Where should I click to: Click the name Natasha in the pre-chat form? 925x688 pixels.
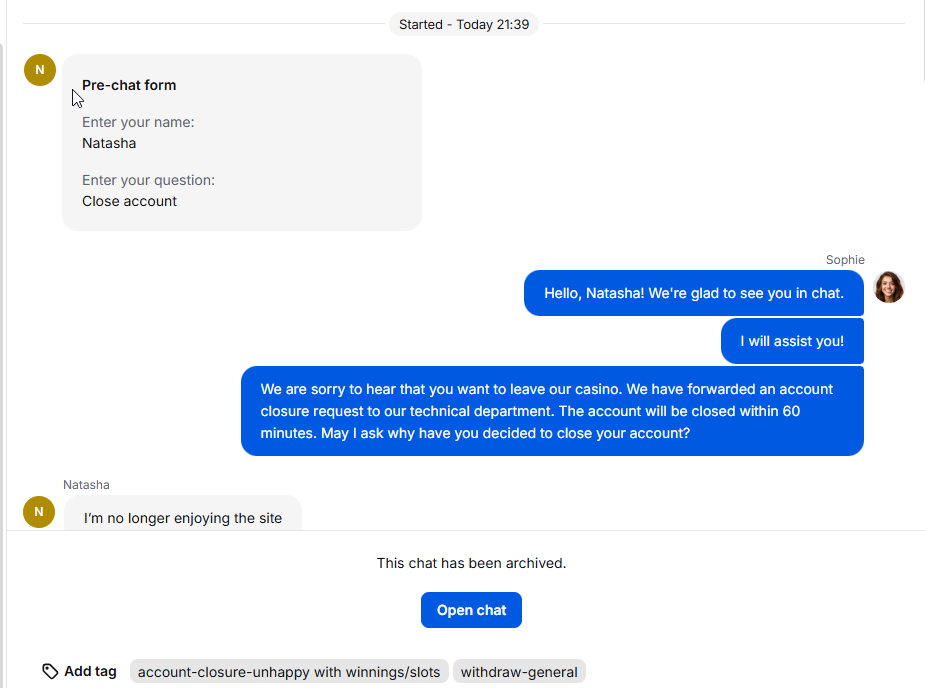tap(109, 143)
